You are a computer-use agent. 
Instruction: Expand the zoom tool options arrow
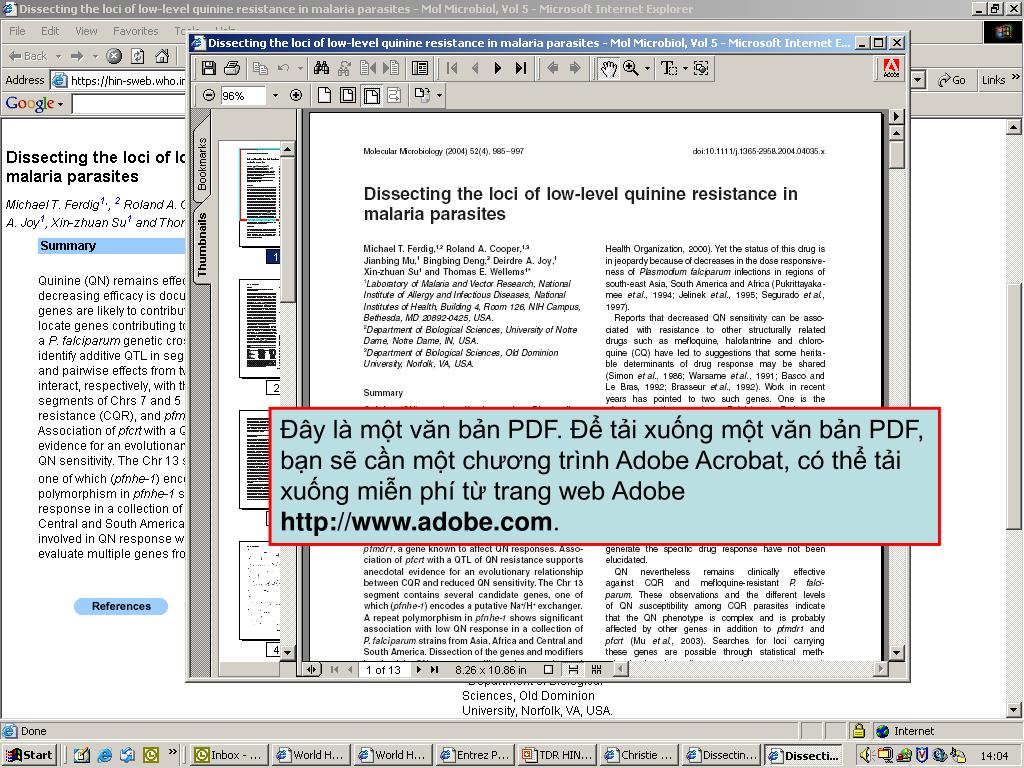click(x=647, y=68)
